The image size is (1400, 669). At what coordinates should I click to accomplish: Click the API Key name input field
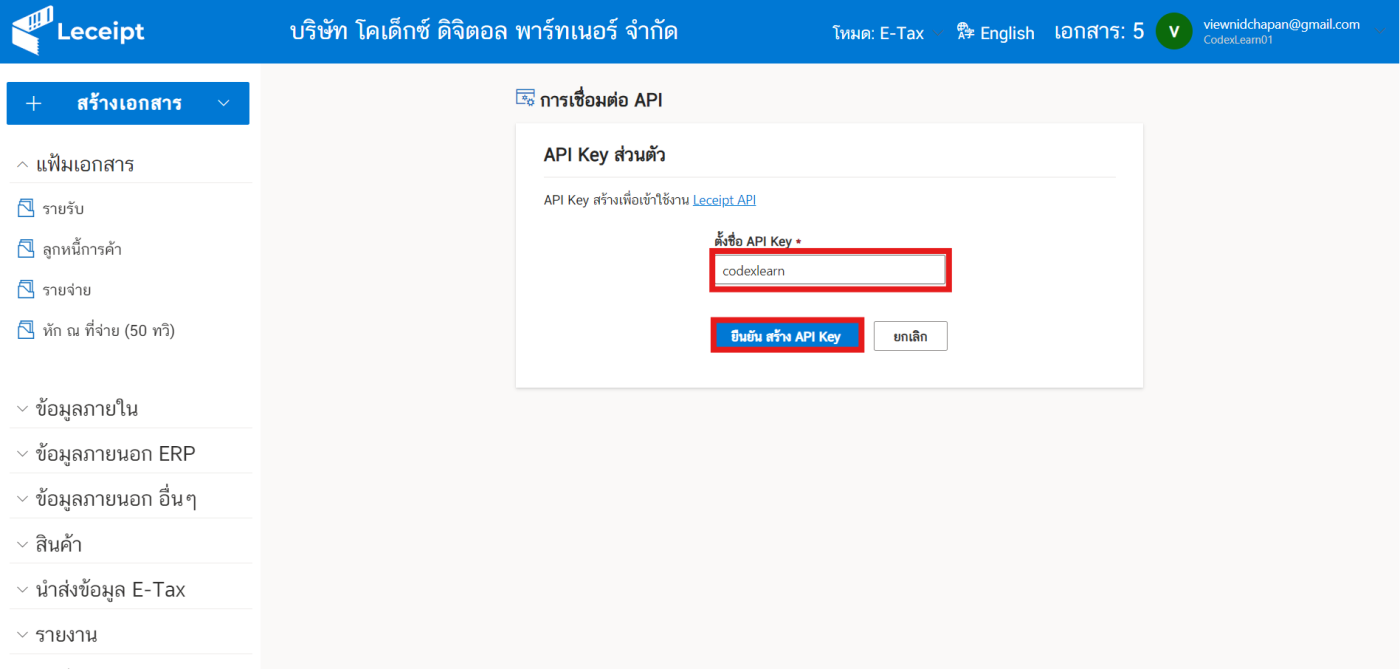[830, 270]
